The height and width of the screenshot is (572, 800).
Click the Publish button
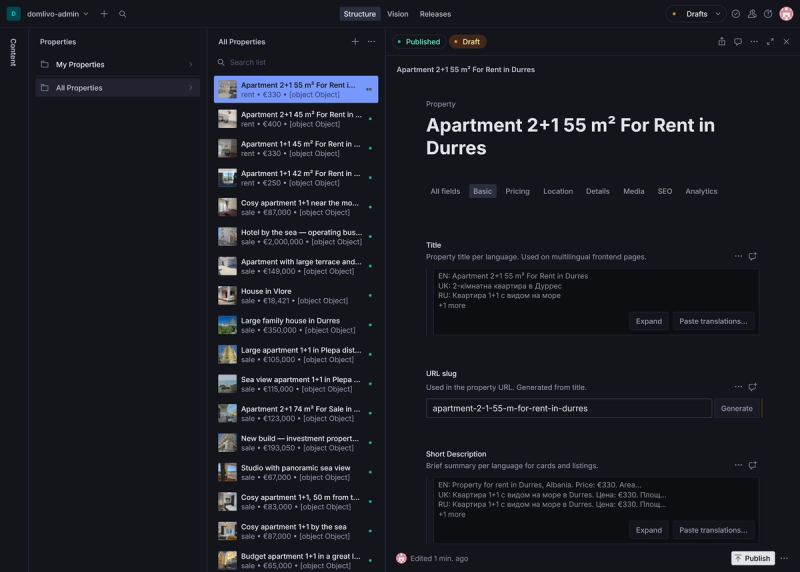point(753,558)
